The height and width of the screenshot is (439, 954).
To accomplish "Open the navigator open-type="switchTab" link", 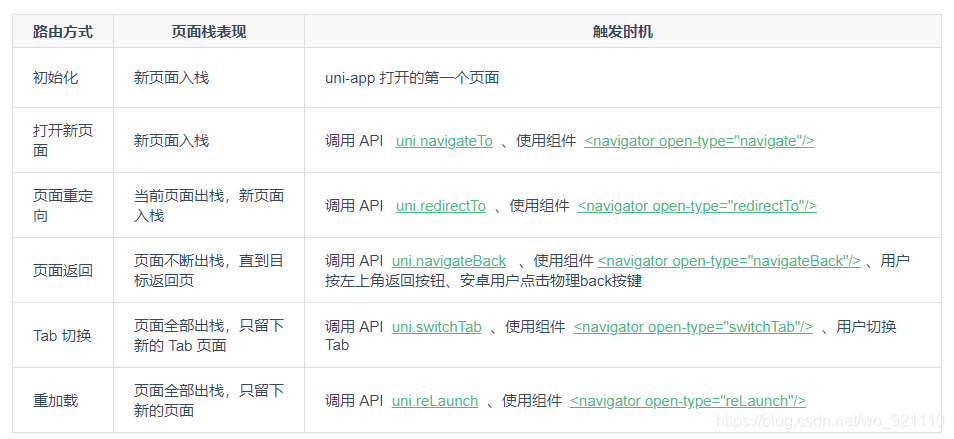I will [693, 327].
